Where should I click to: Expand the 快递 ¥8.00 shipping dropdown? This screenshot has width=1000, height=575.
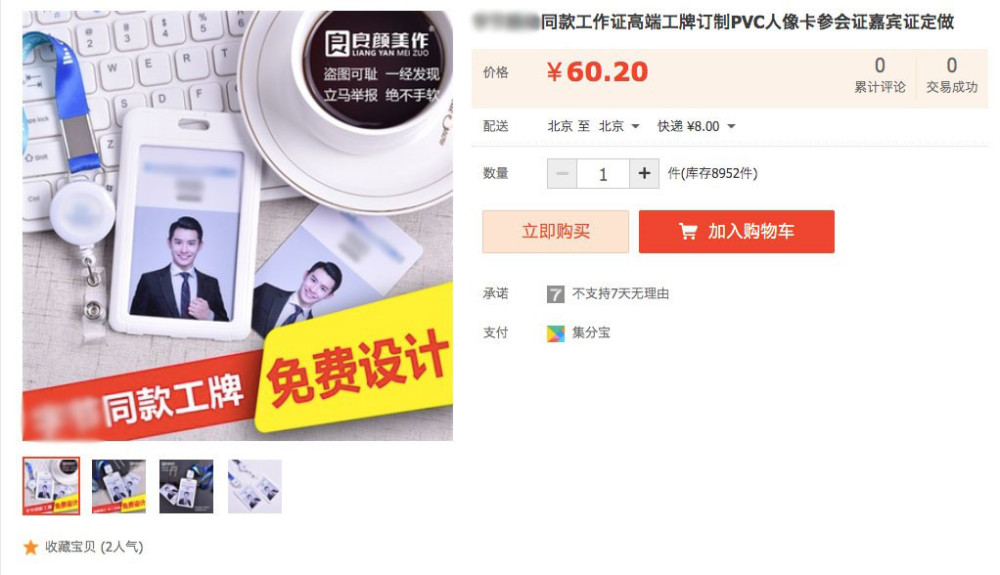tap(696, 126)
